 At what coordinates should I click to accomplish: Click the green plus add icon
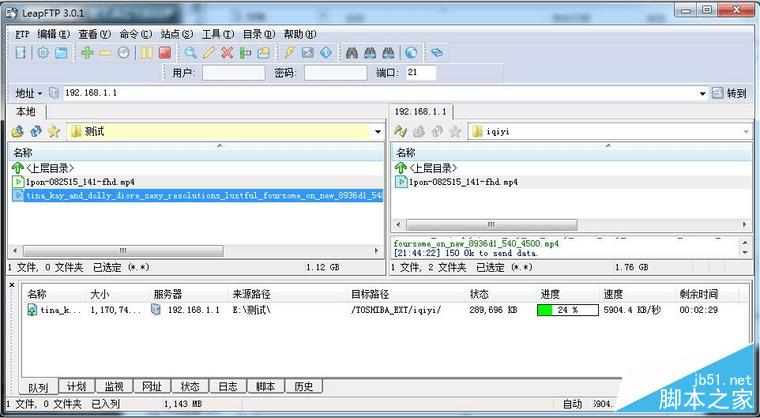87,53
